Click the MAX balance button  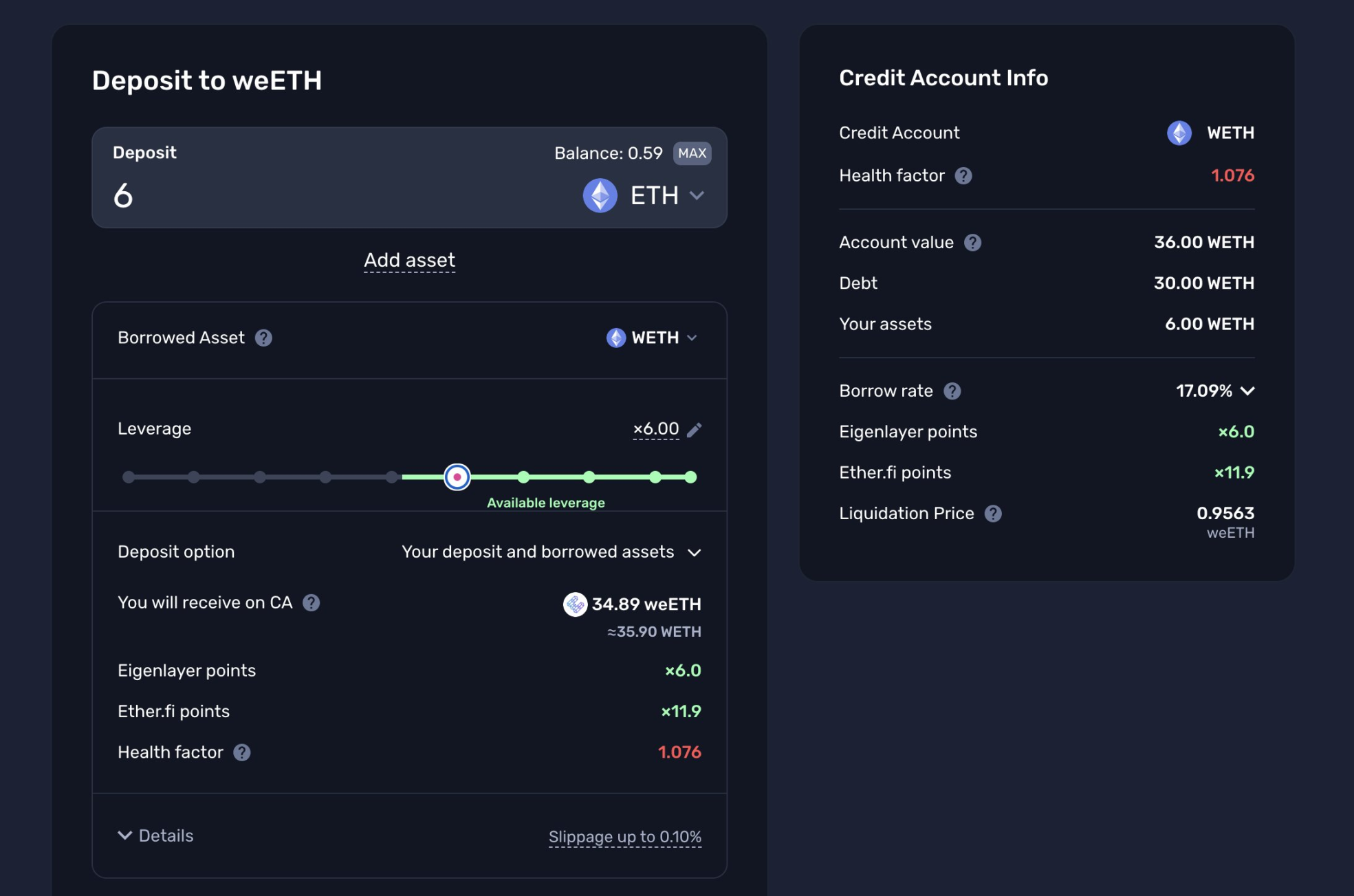pos(692,153)
